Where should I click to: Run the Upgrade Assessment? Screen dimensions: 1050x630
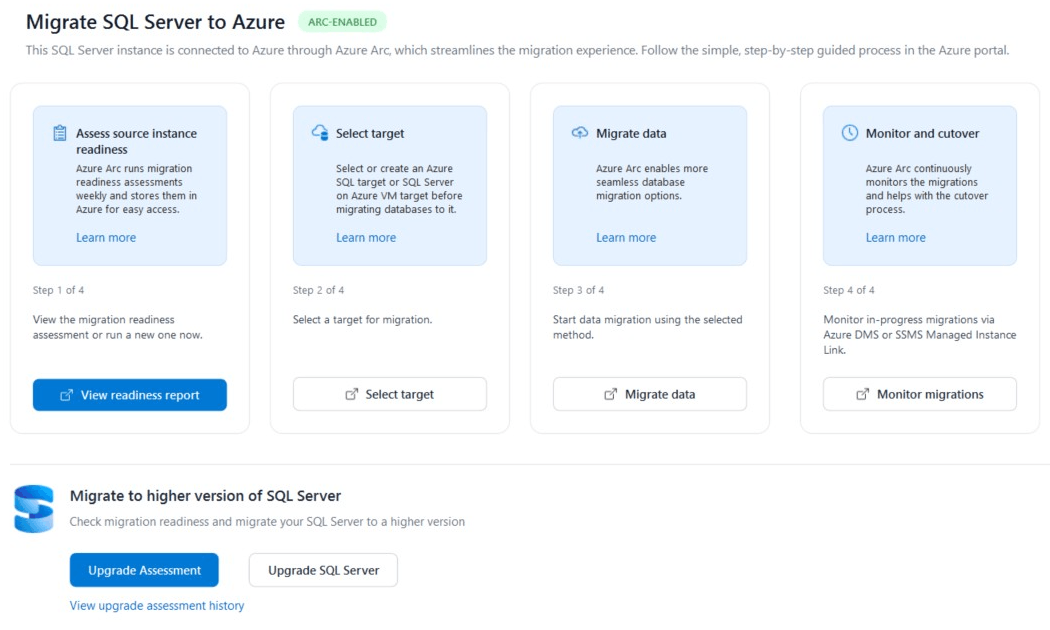[143, 569]
